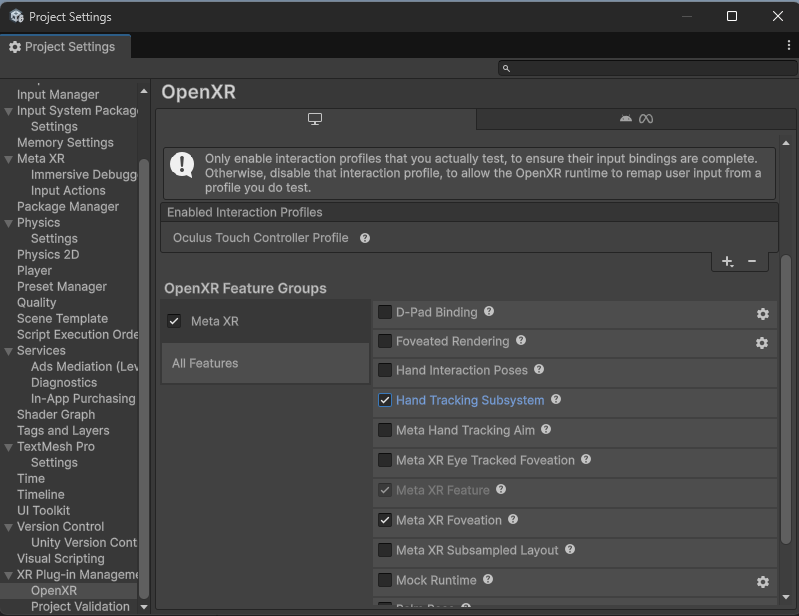799x616 pixels.
Task: Open Package Manager settings
Action: pyautogui.click(x=68, y=206)
